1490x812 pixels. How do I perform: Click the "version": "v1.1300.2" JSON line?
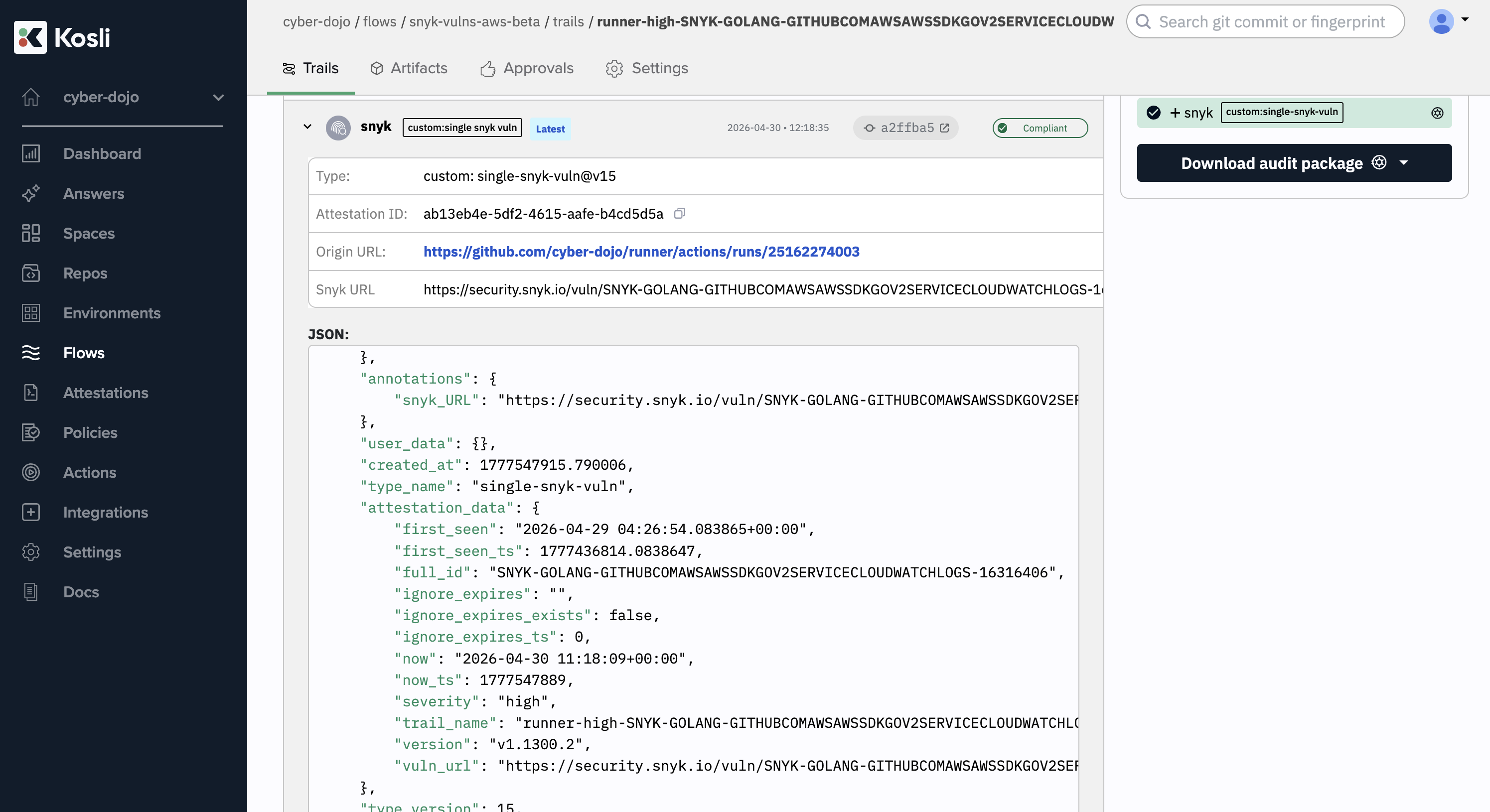493,744
